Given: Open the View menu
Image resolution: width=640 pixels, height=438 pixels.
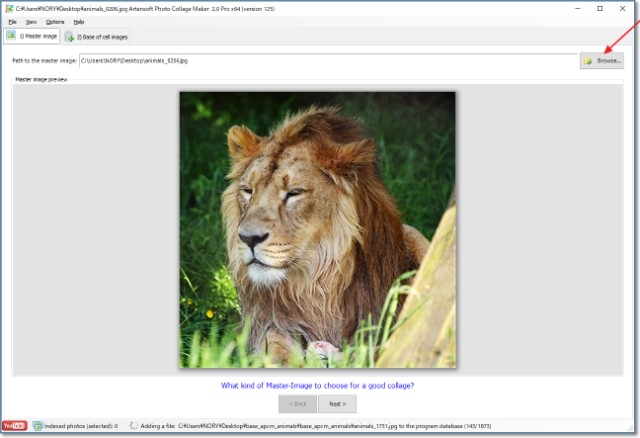Looking at the screenshot, I should click(32, 21).
